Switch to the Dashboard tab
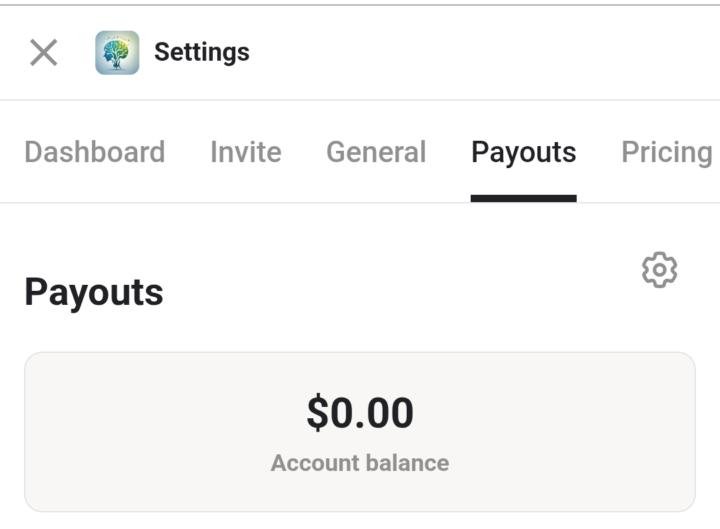The image size is (720, 529). coord(94,152)
